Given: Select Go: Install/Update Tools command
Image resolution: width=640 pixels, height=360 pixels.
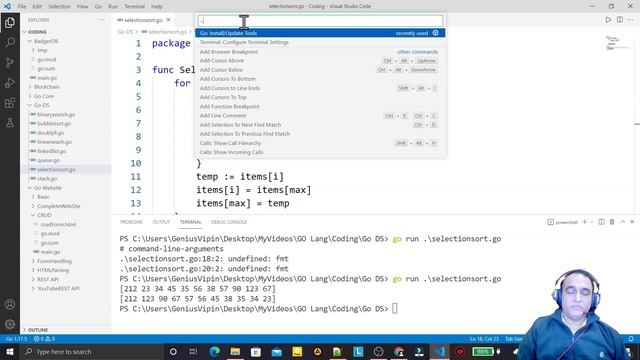Looking at the screenshot, I should (320, 33).
